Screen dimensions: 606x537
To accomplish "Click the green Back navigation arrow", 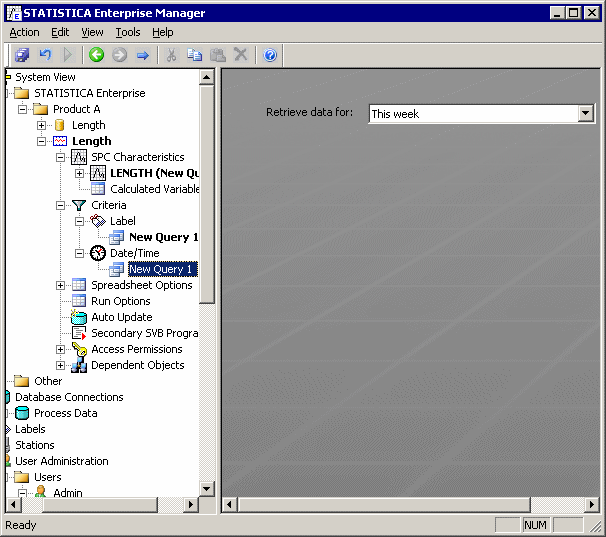I will click(x=97, y=55).
